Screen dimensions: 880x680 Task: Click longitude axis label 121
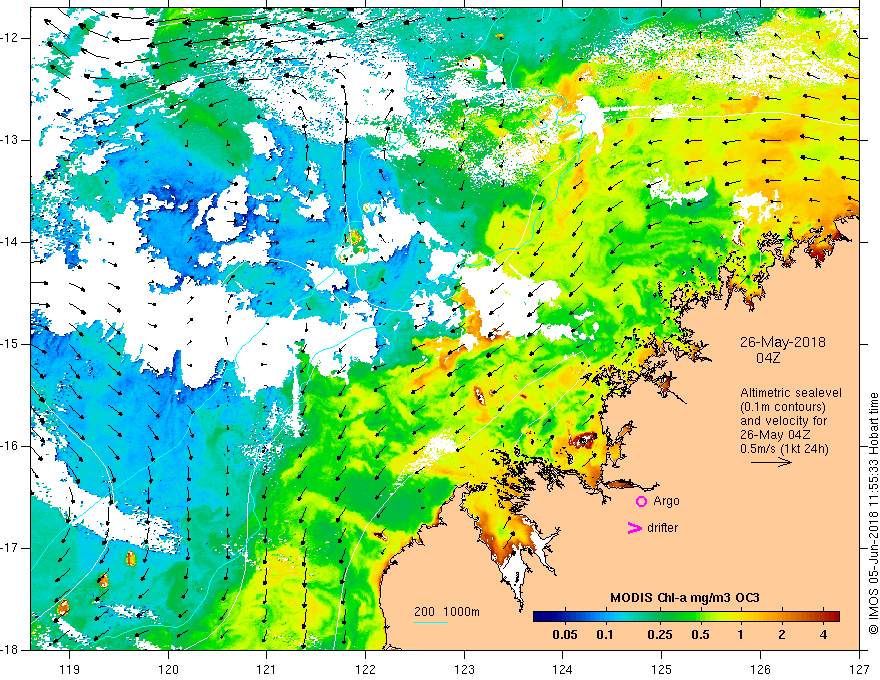point(267,669)
